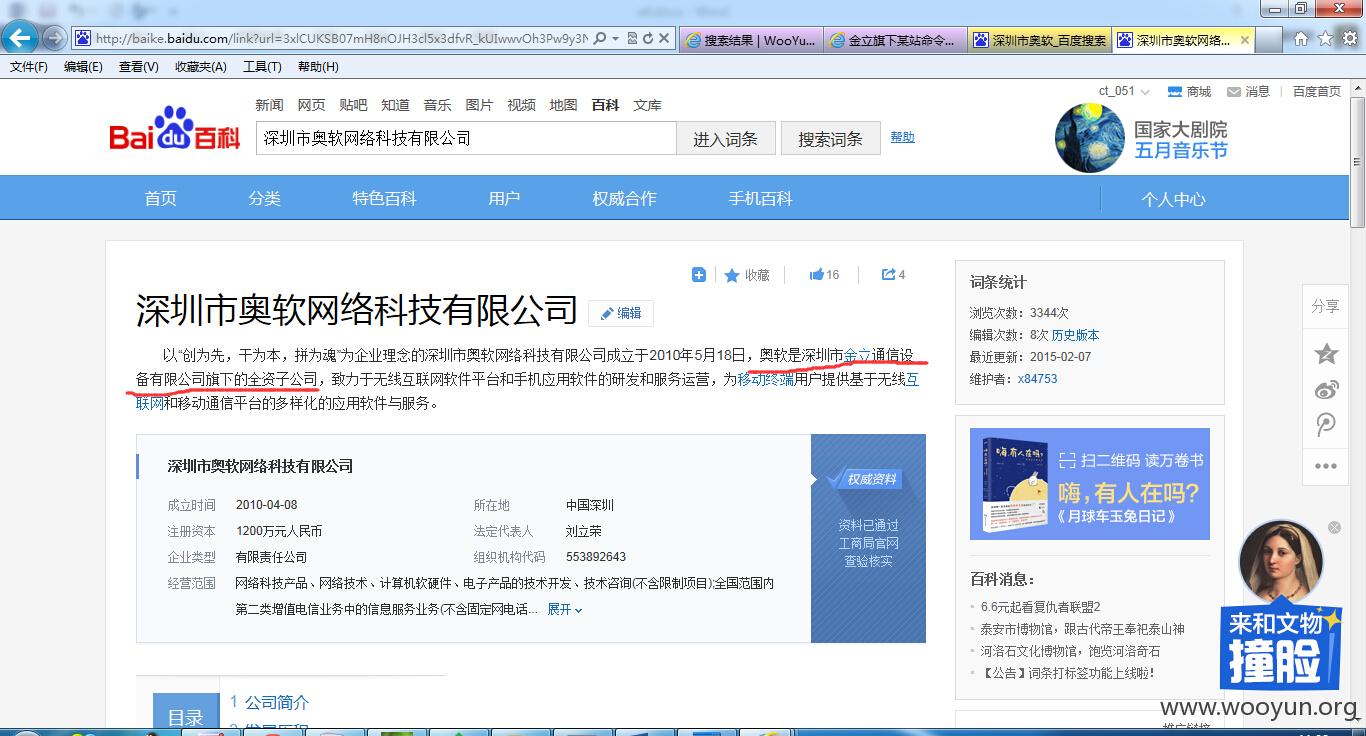Click the 百度首页 link at top right
Screen dimensions: 1366x736
[1316, 91]
